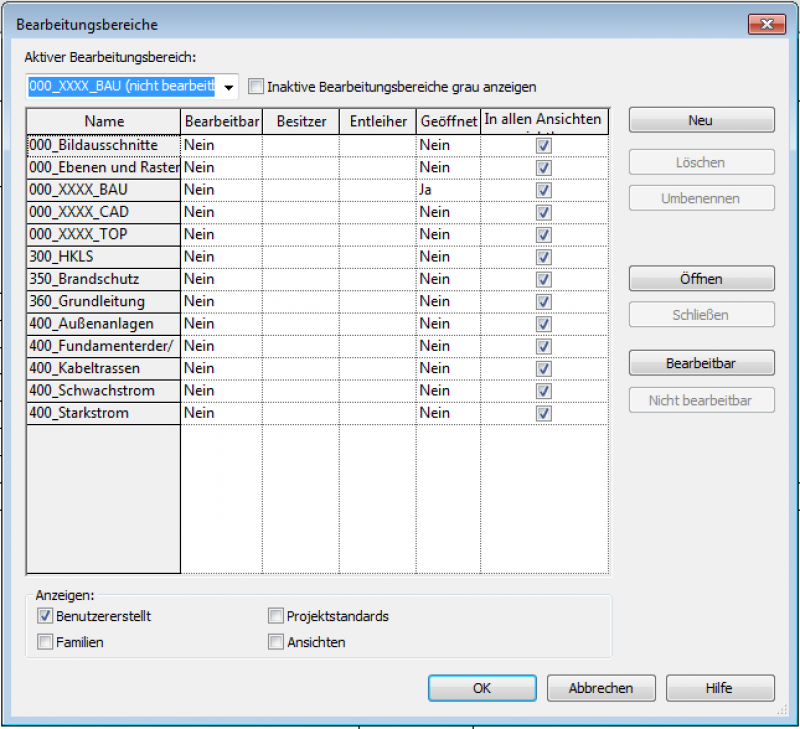Uncheck the Benutzererstellt checkbox

[x=45, y=616]
